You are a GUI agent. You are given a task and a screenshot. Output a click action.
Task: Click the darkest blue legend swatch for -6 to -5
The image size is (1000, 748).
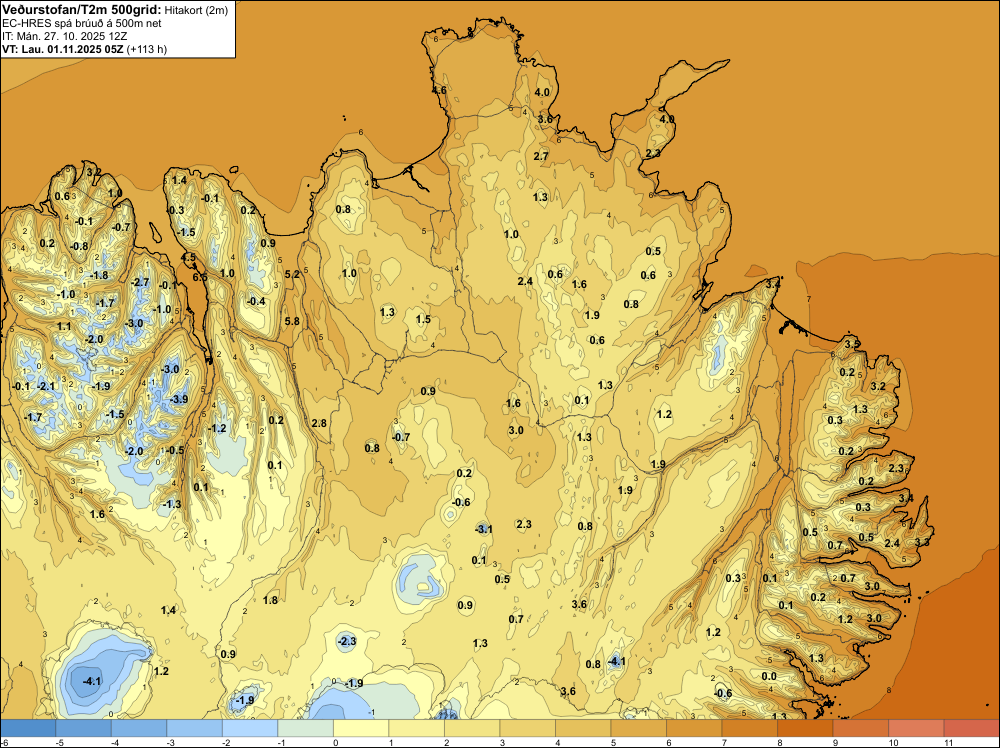pos(28,728)
